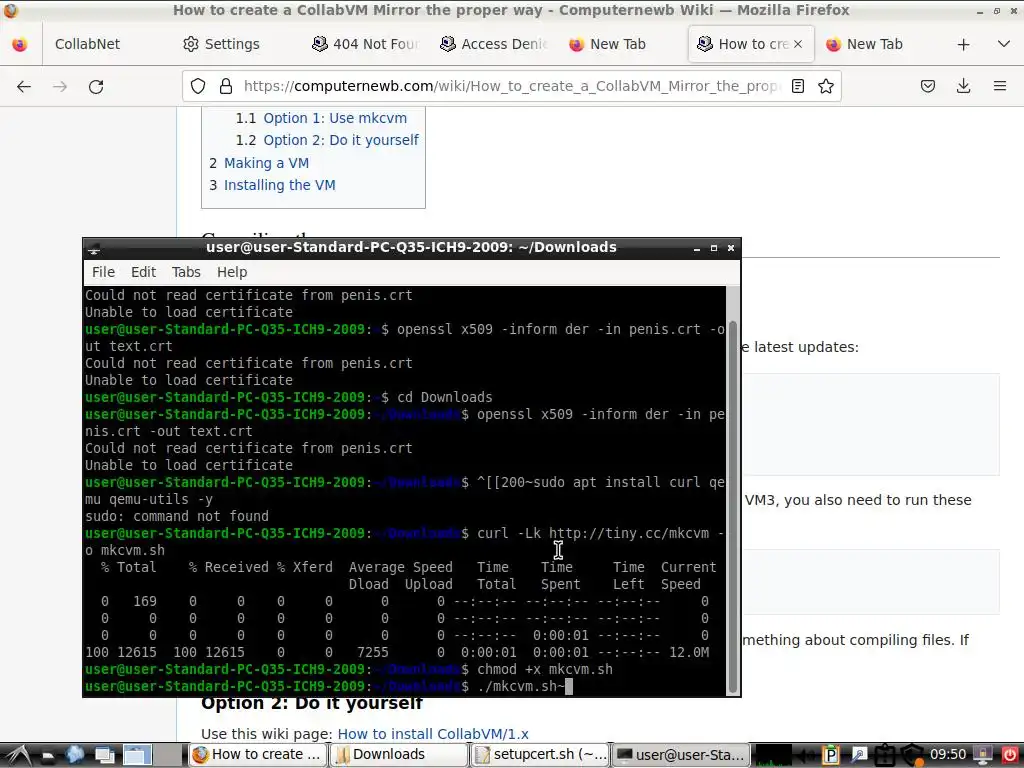
Task: Click the yellow 'P' tray icon
Action: (x=830, y=755)
